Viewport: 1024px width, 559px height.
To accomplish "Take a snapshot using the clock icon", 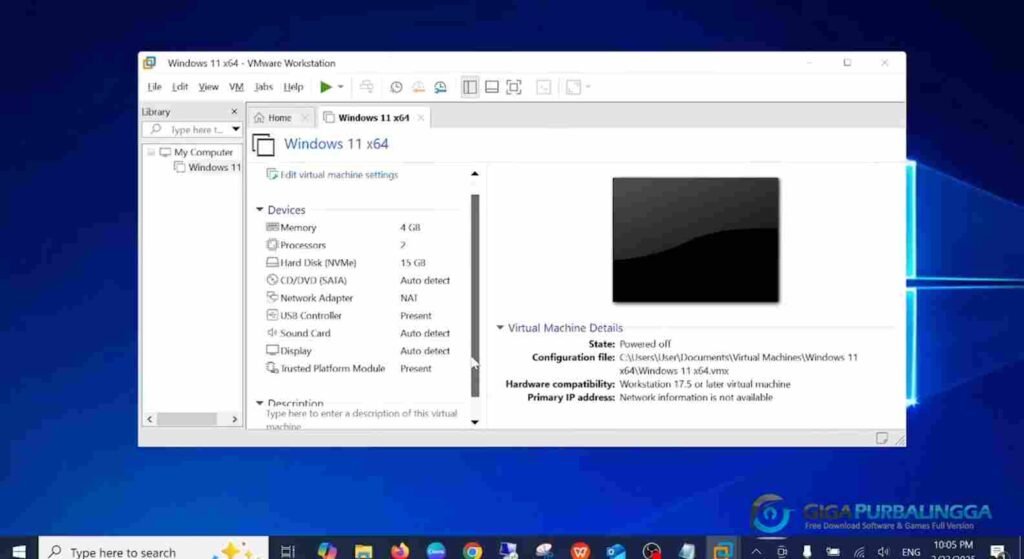I will coord(396,87).
